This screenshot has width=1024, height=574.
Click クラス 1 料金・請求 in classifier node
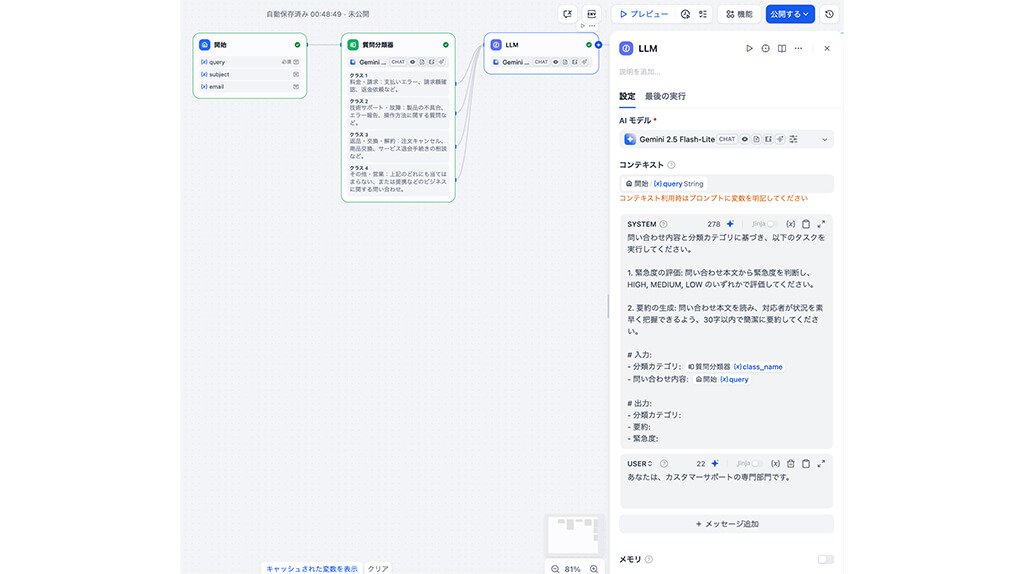coord(398,83)
